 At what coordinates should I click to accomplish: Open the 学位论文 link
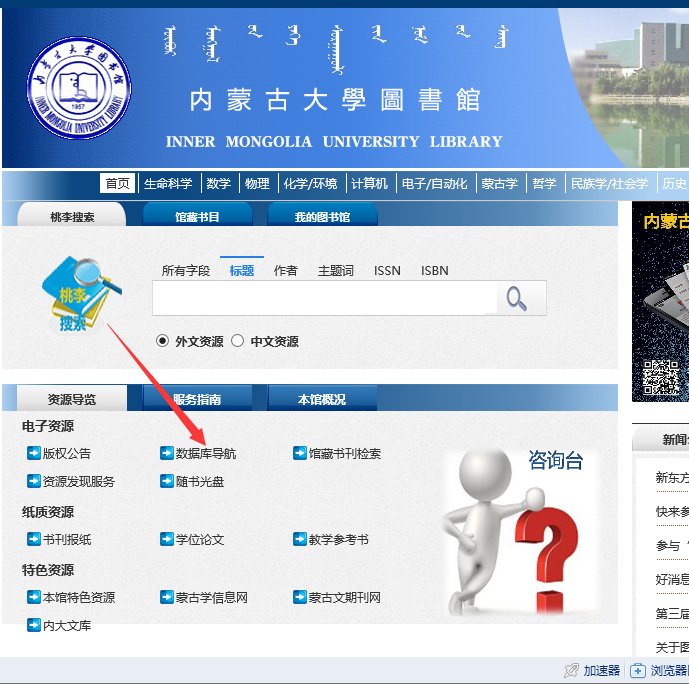coord(200,539)
